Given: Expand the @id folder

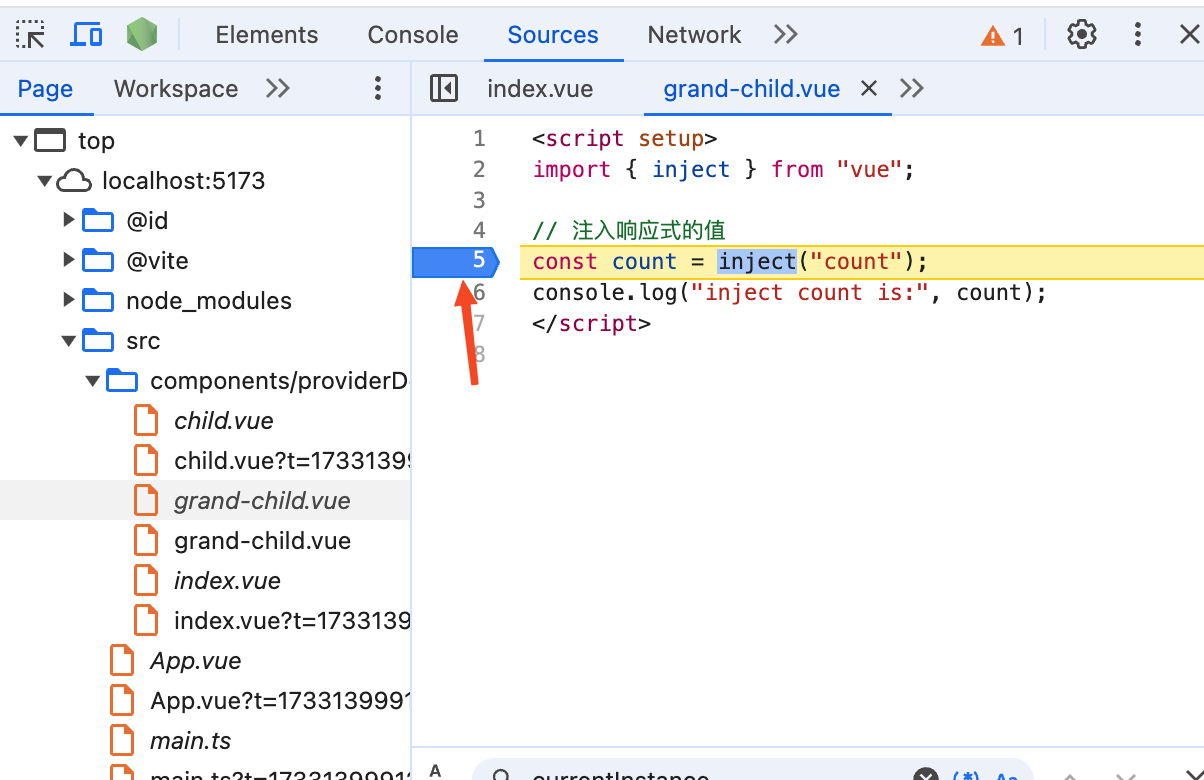Looking at the screenshot, I should tap(69, 220).
